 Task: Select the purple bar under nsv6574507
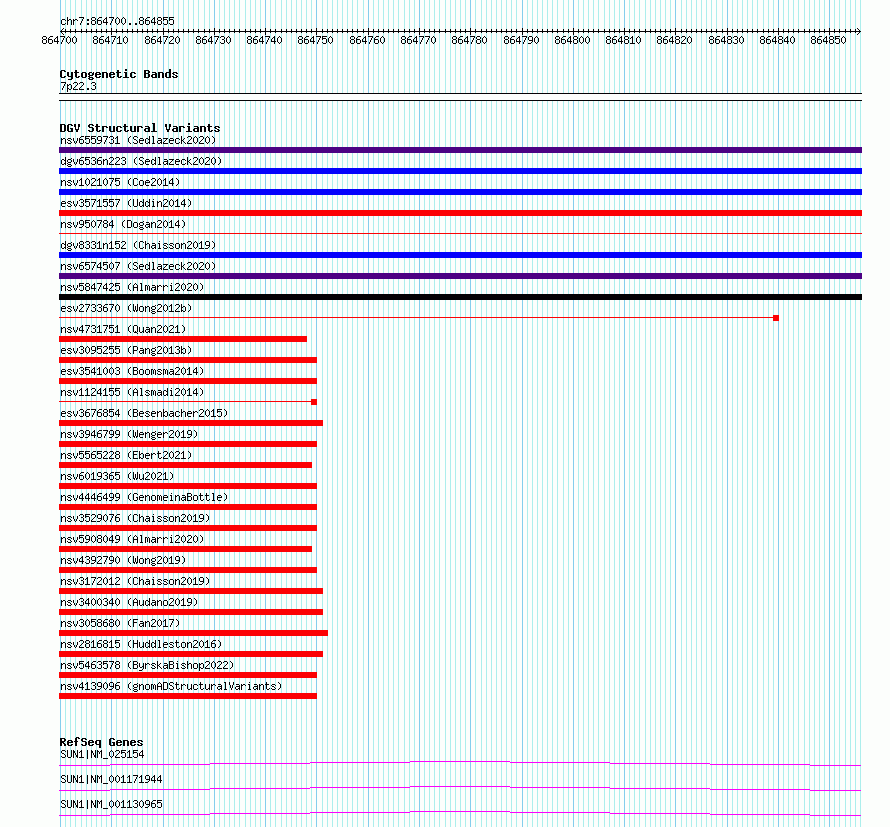(460, 276)
